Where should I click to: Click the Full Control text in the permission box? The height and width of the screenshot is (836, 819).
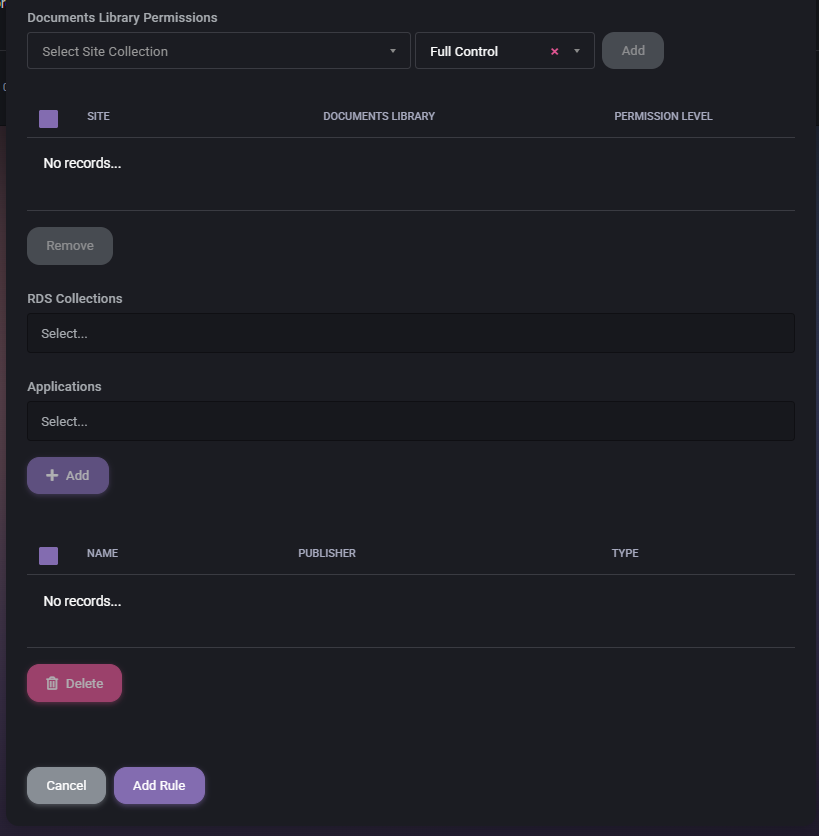(464, 52)
